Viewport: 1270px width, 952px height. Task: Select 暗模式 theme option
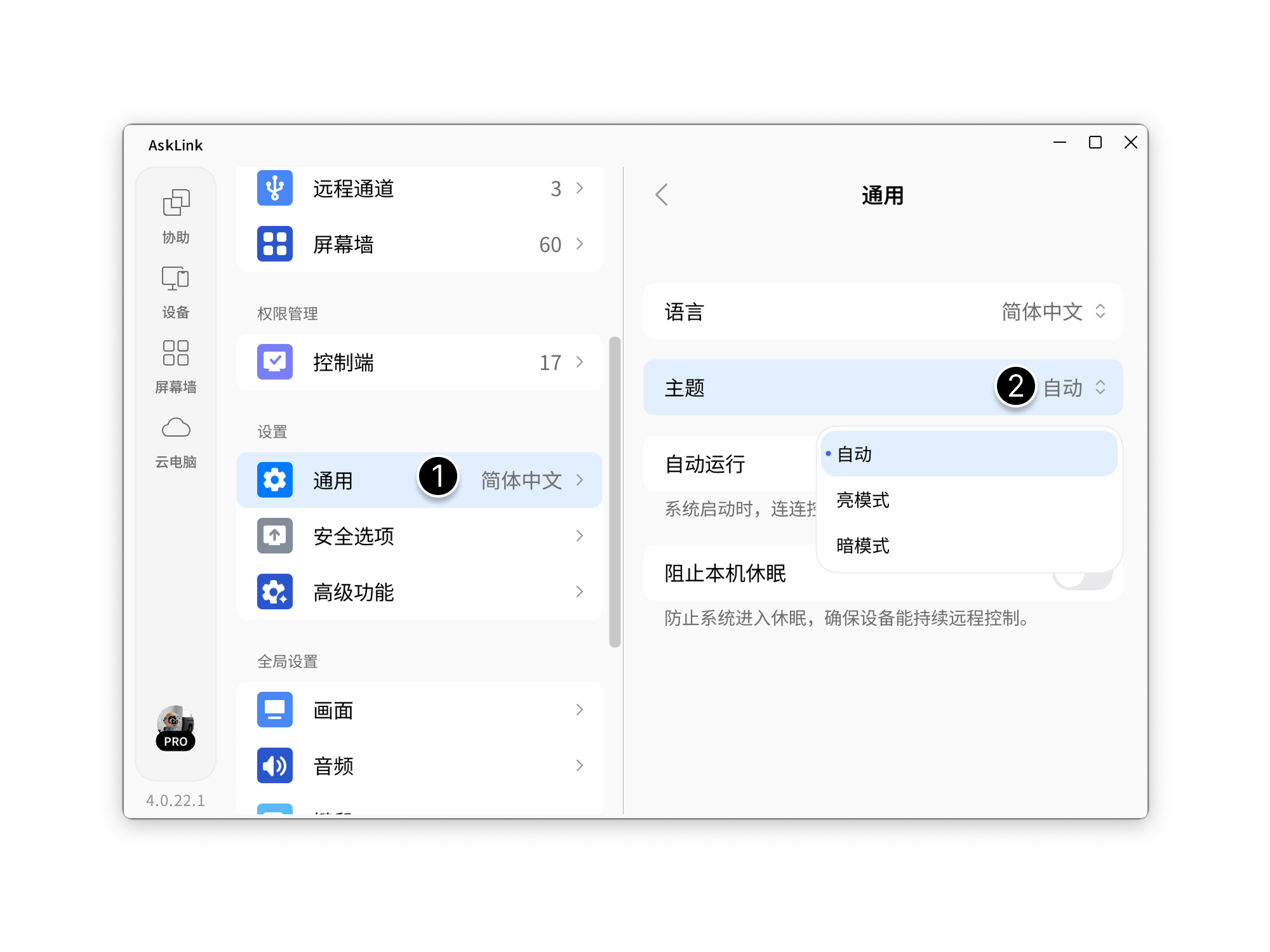click(862, 546)
